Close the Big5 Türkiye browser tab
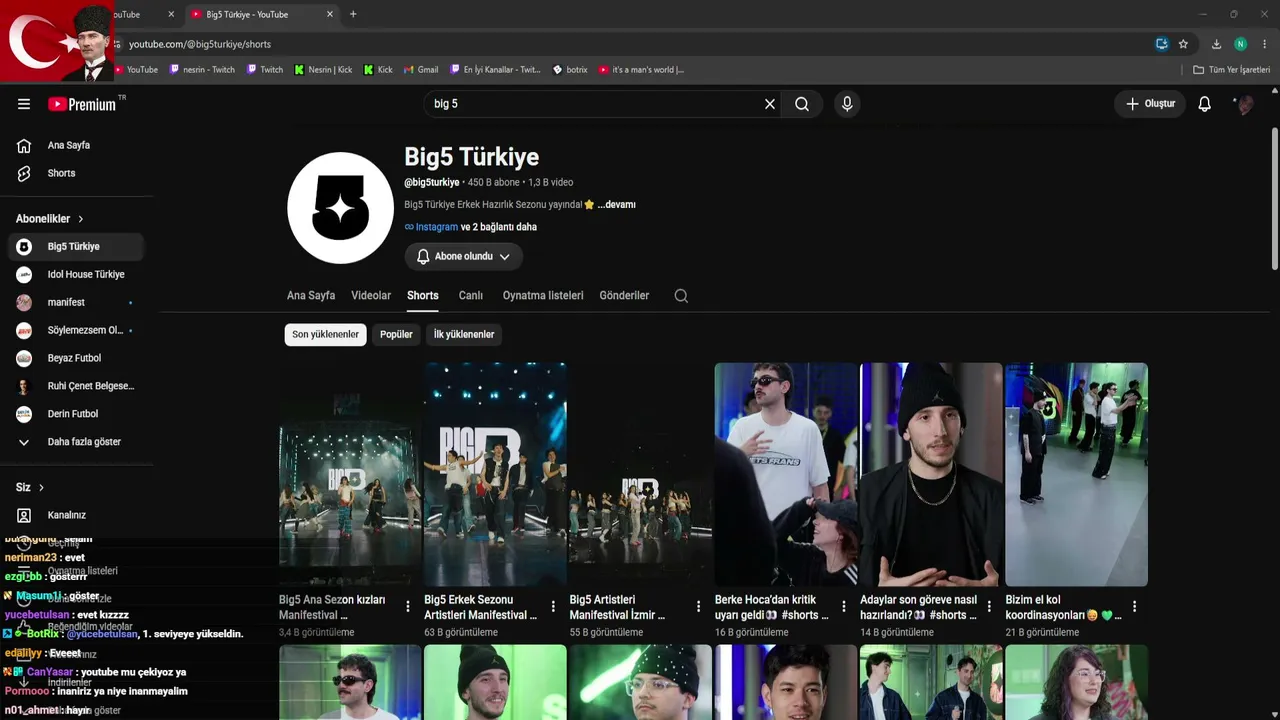1280x720 pixels. (330, 14)
